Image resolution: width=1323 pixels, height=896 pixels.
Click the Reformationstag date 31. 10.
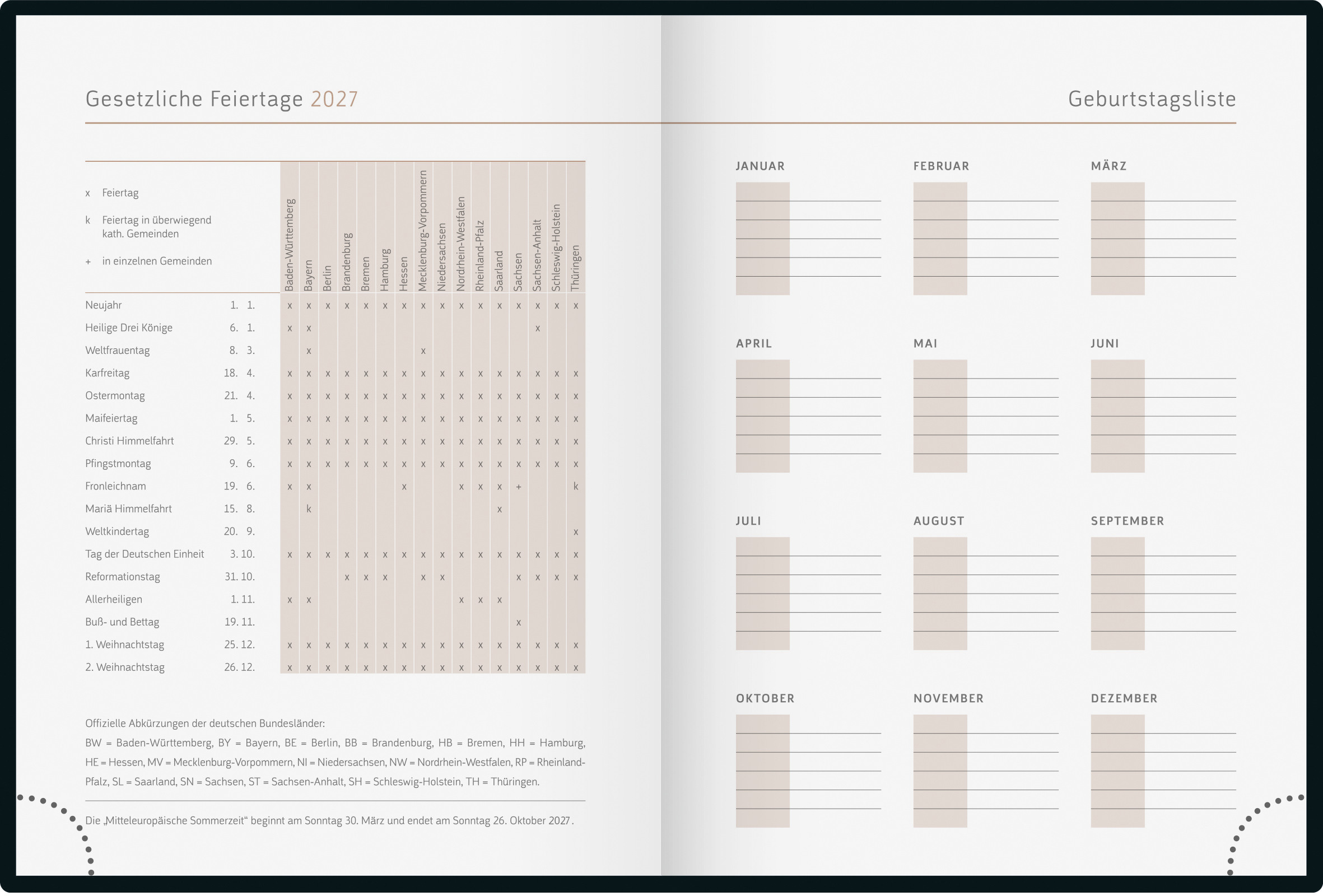[239, 578]
